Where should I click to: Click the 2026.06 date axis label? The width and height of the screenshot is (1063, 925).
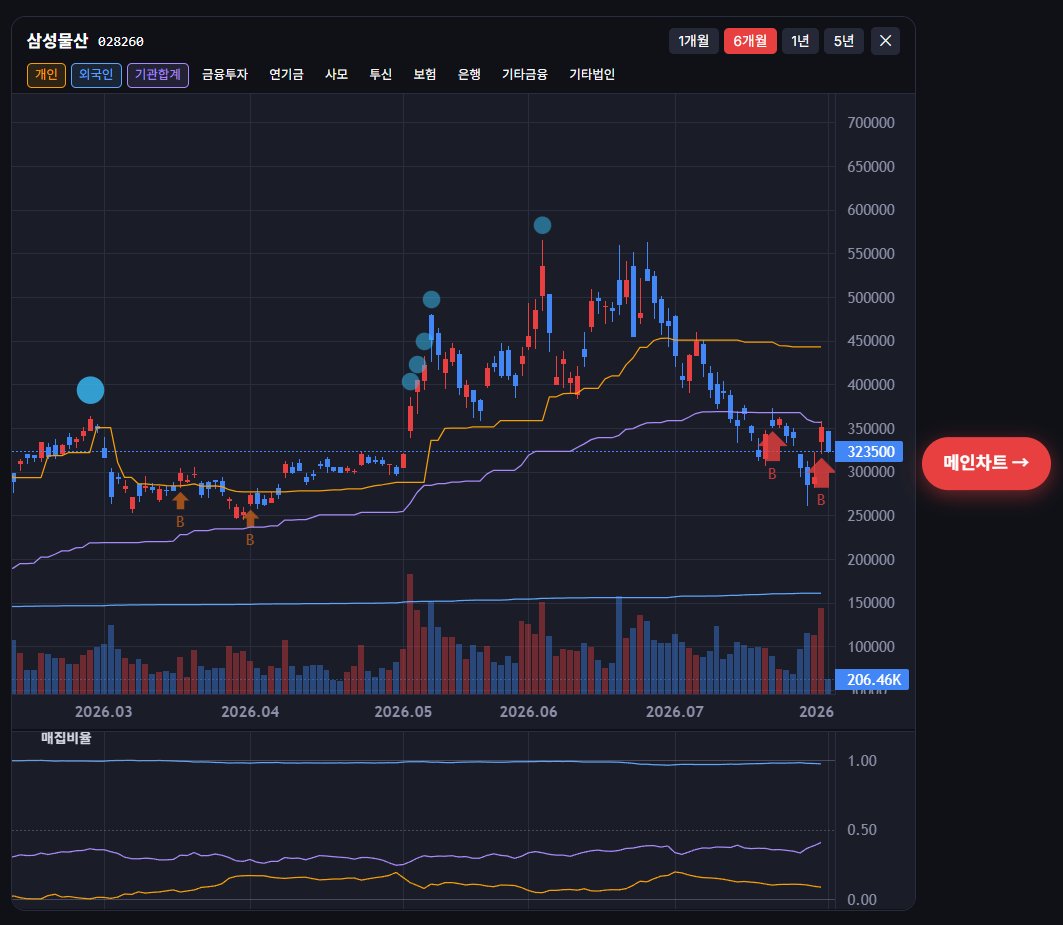[x=528, y=711]
